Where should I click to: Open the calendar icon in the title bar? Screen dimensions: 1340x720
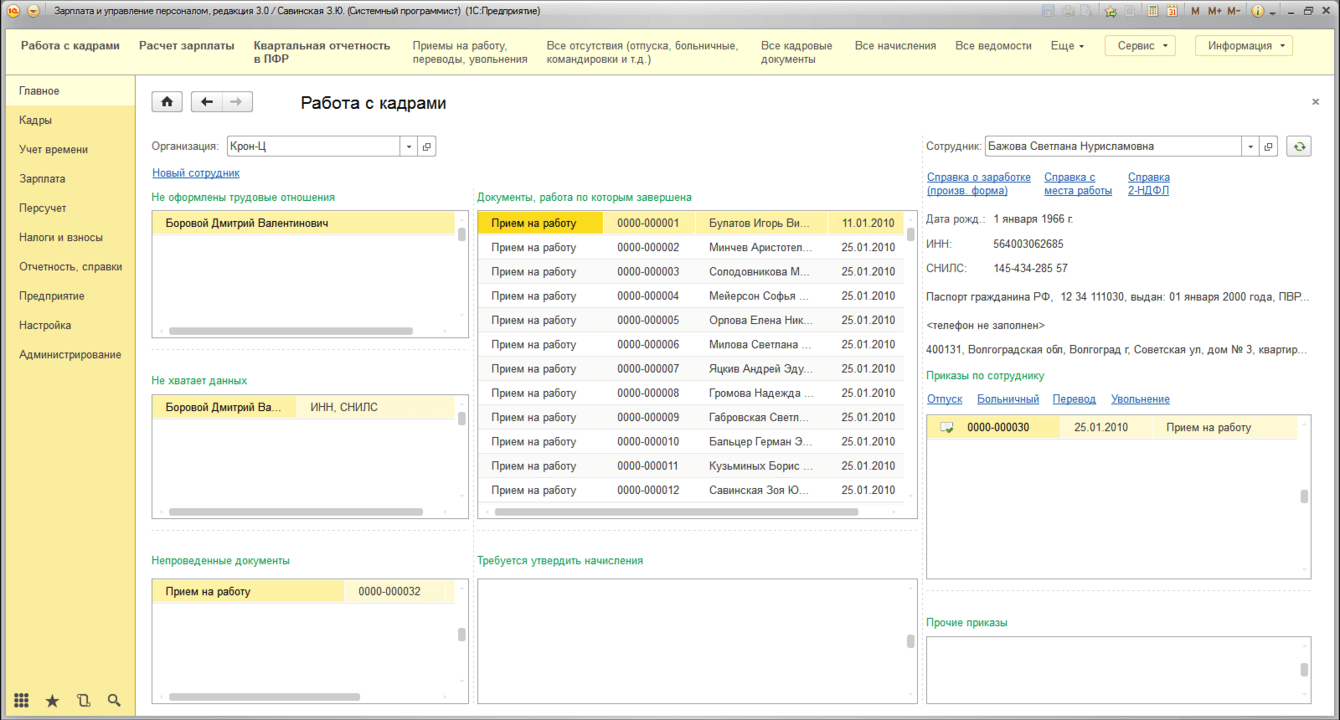point(1171,11)
